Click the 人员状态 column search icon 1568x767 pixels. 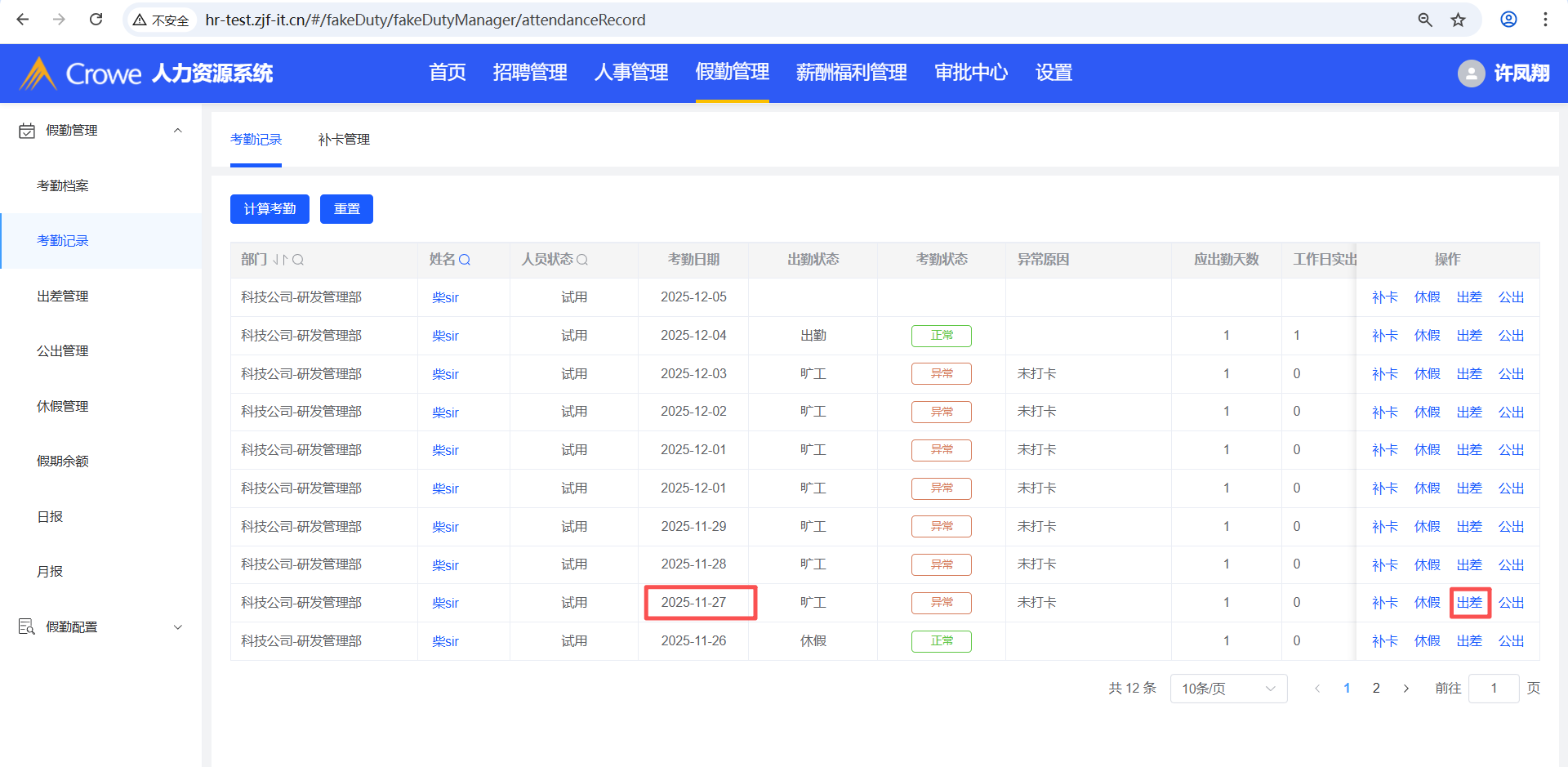(x=582, y=260)
